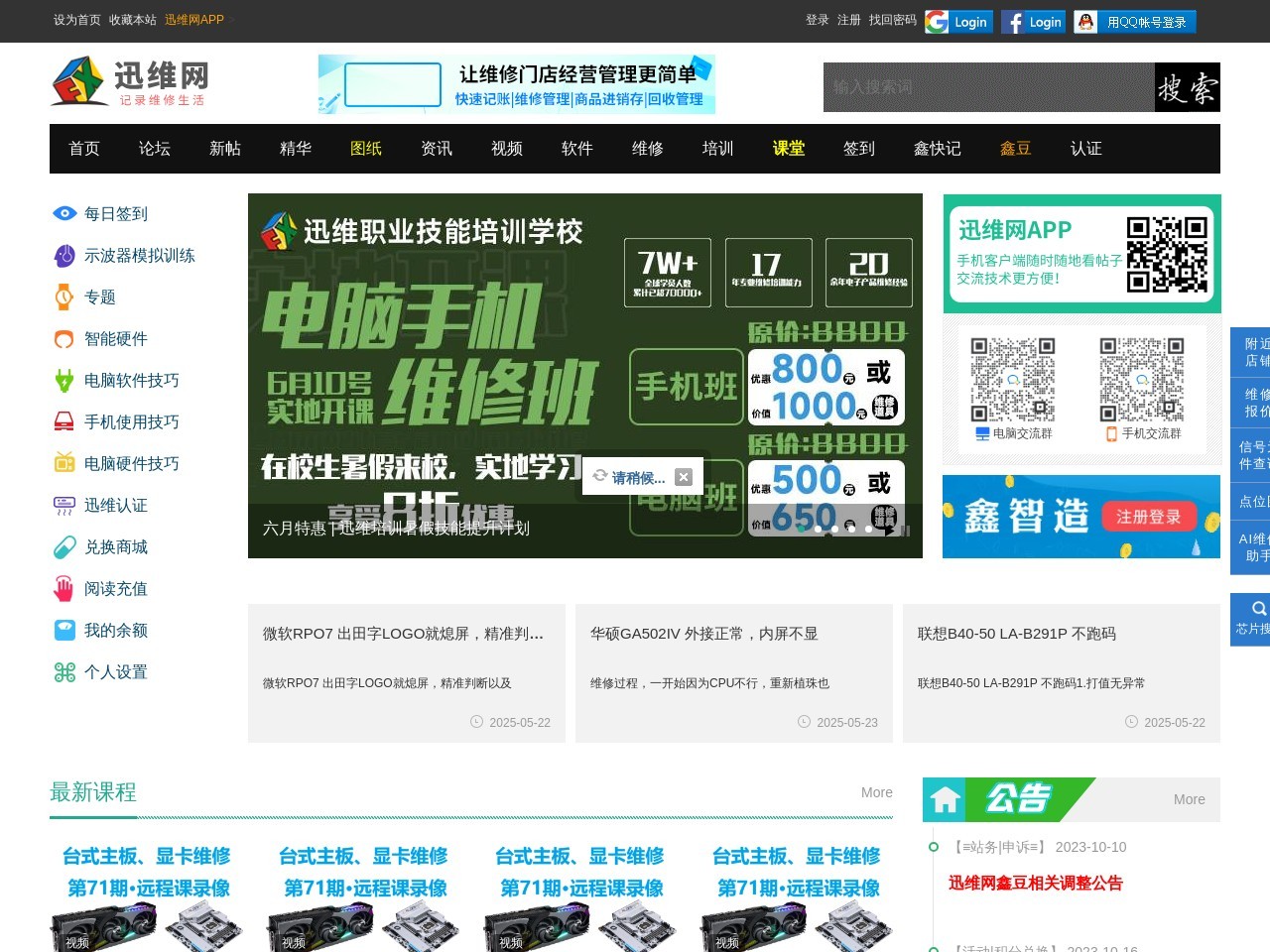
Task: Log in using the QQ 用QQ帐号登录 button
Action: (x=1135, y=22)
